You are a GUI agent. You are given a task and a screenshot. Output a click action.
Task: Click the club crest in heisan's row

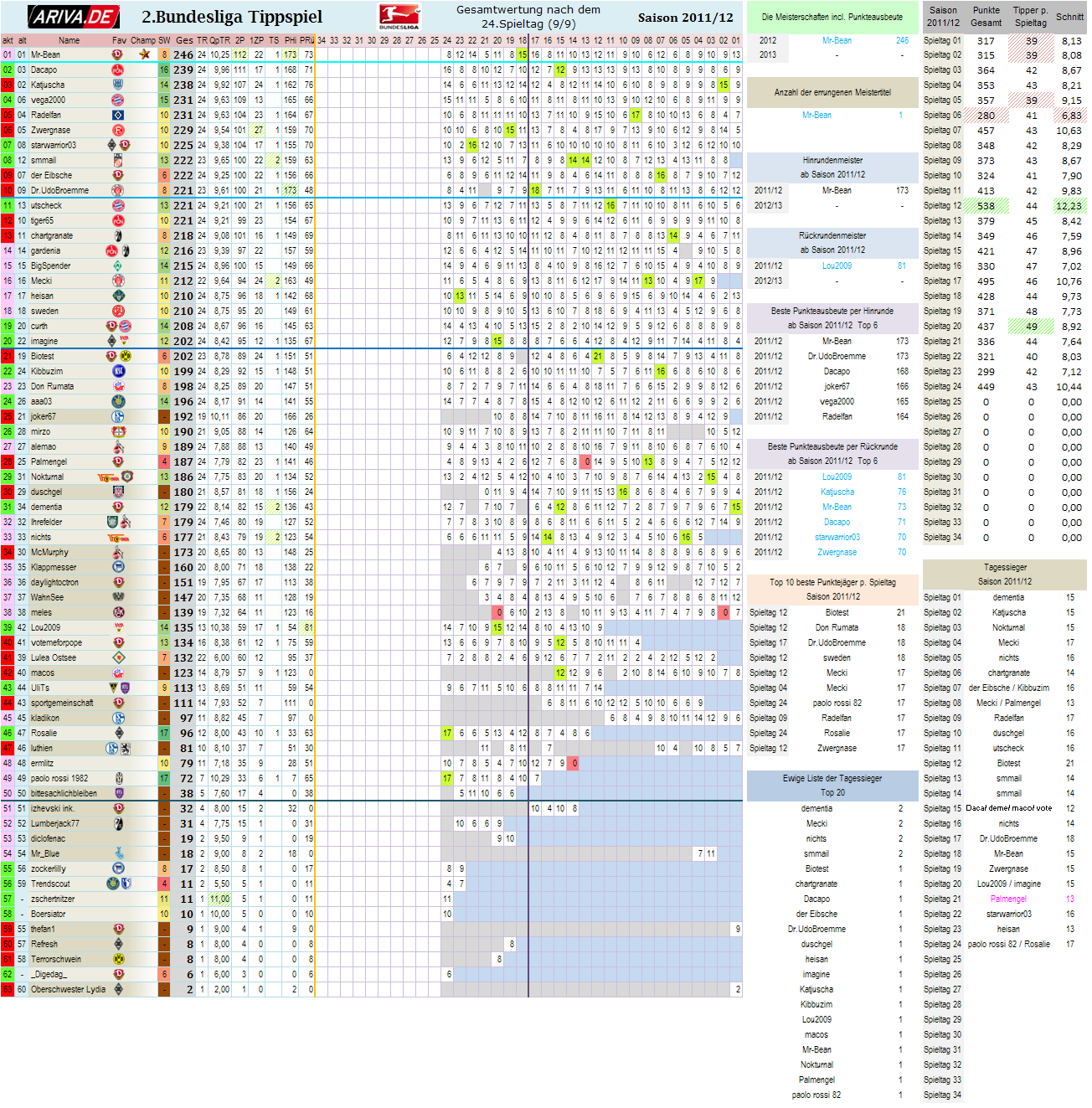click(117, 296)
